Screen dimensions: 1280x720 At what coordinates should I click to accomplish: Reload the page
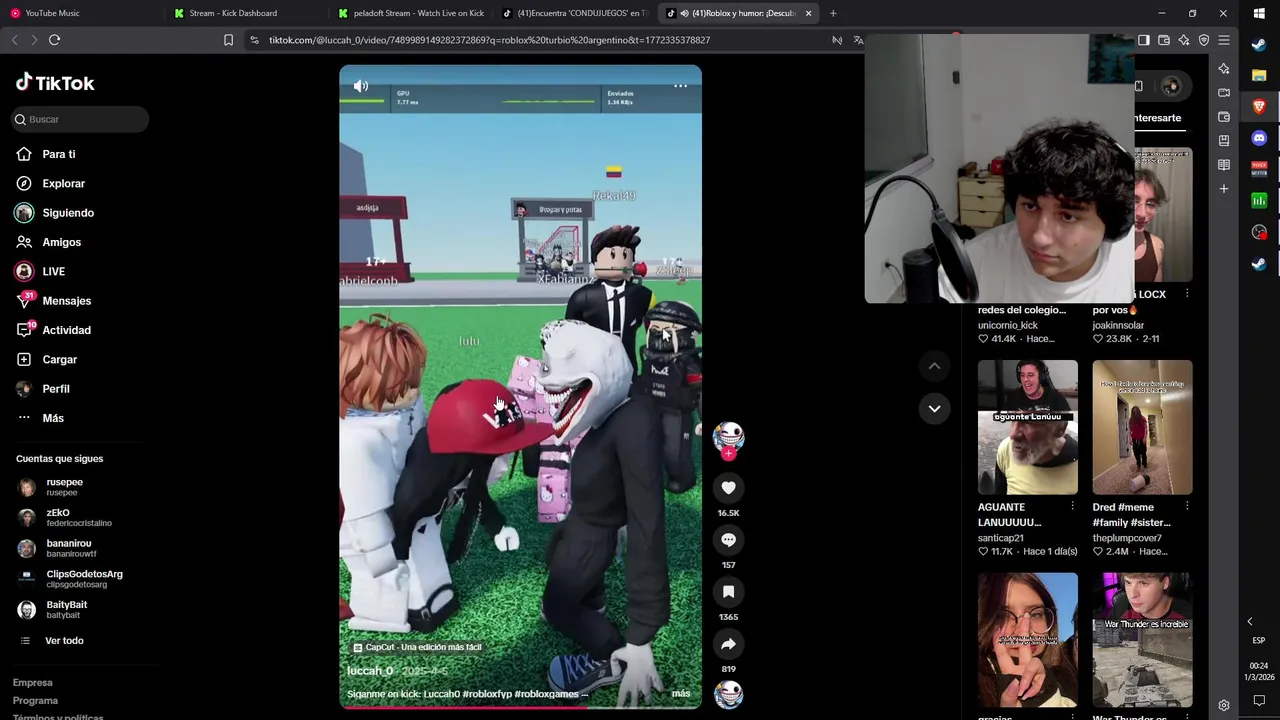[54, 40]
